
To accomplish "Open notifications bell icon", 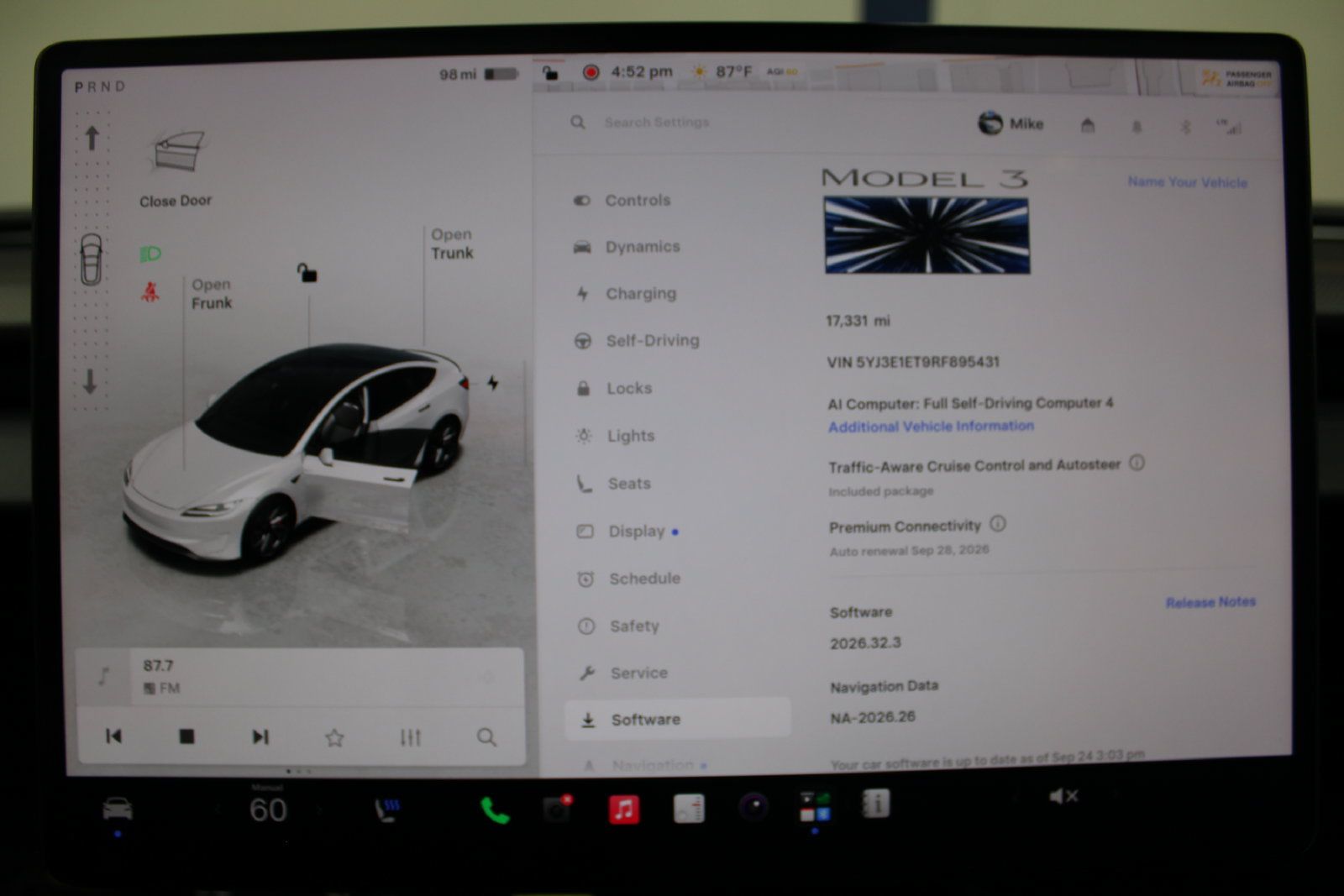I will (1137, 127).
